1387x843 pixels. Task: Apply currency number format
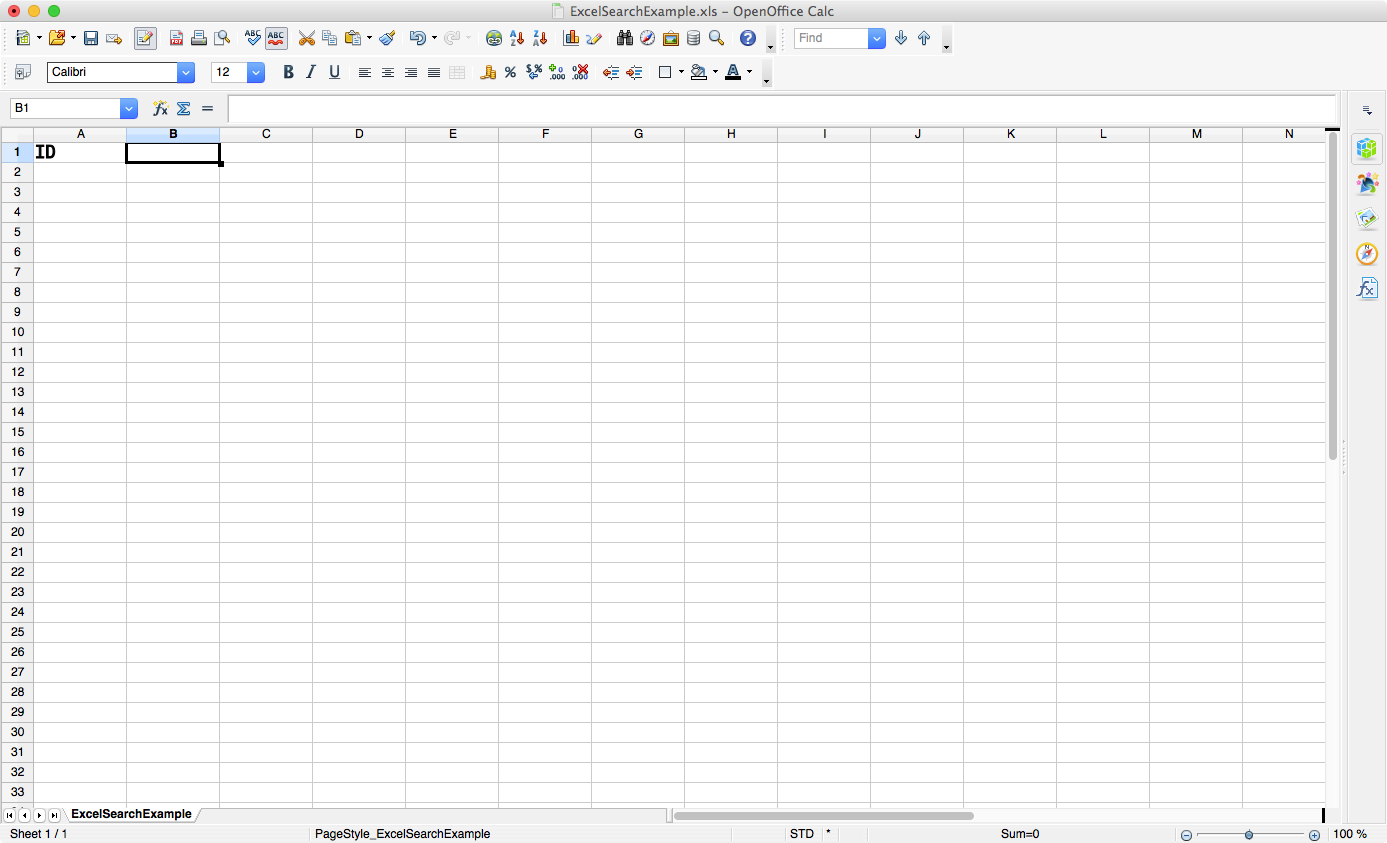point(488,72)
